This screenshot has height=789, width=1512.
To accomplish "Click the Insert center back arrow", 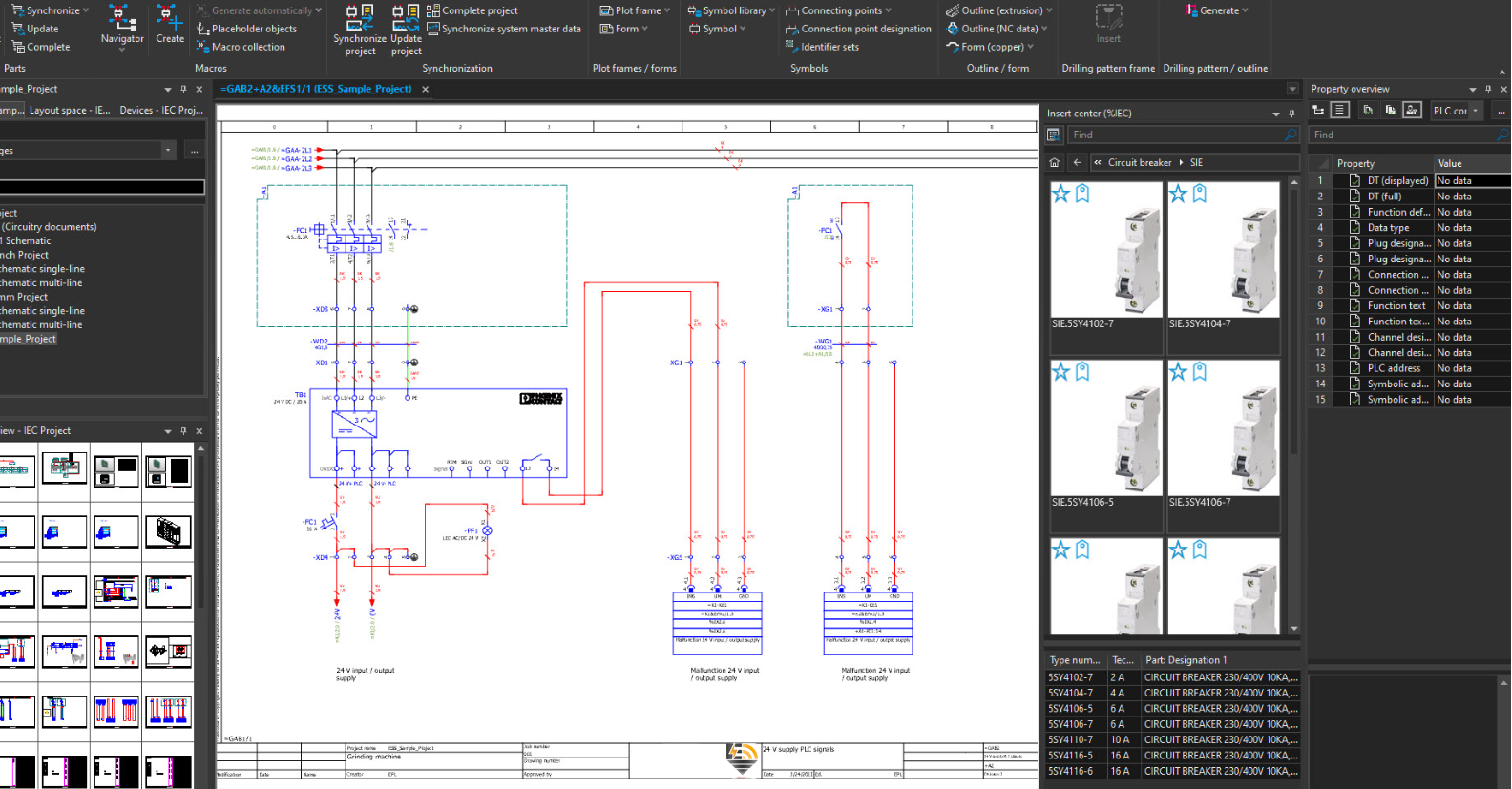I will (1078, 162).
